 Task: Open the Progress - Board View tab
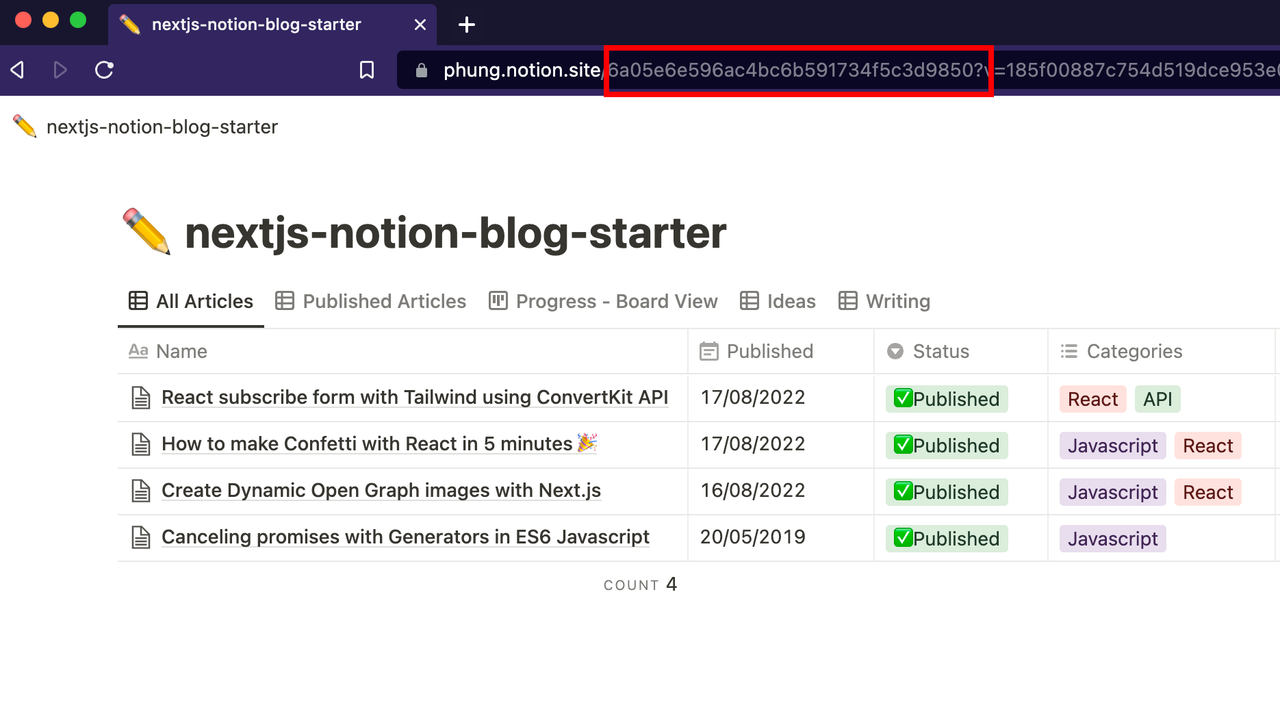[603, 301]
